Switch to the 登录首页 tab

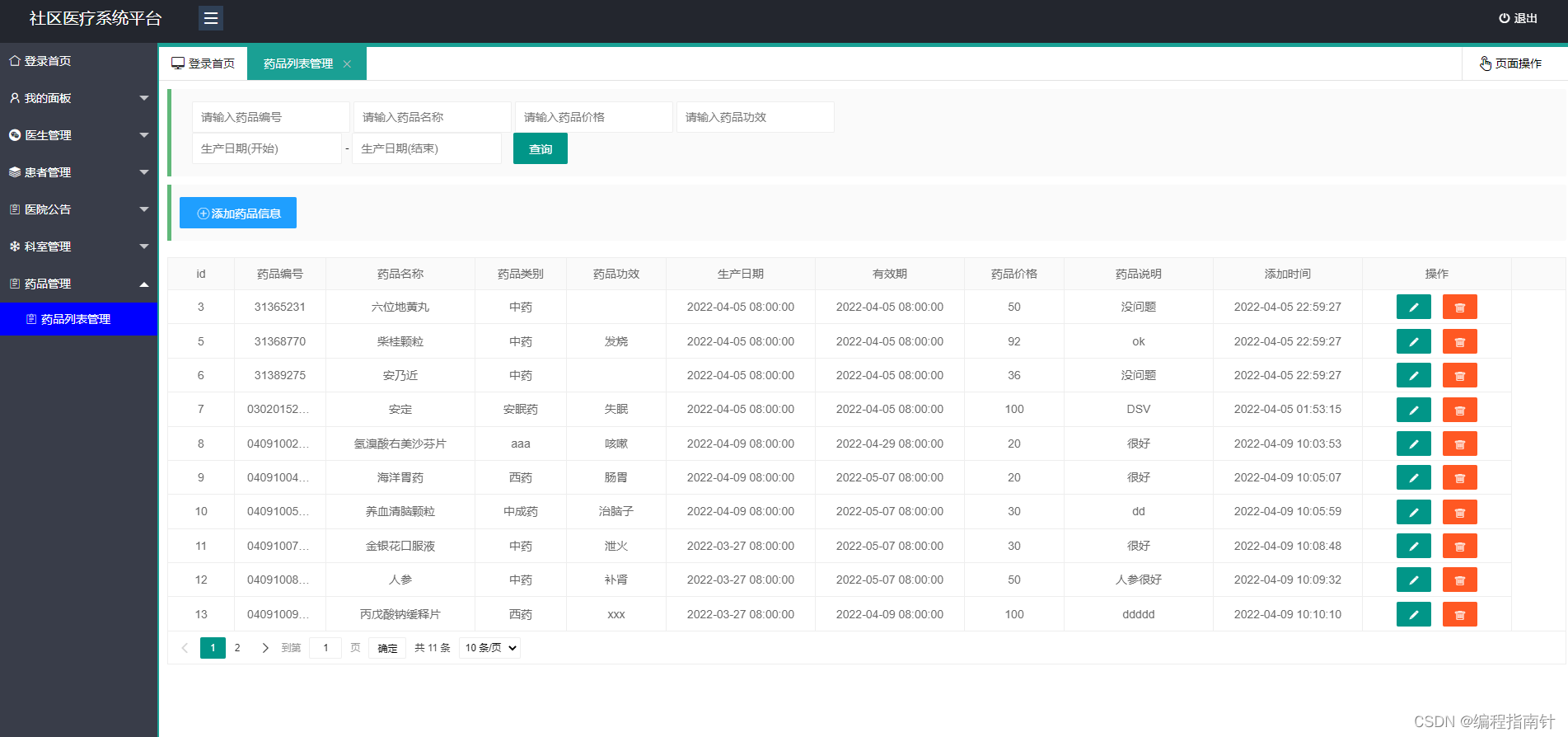click(203, 63)
